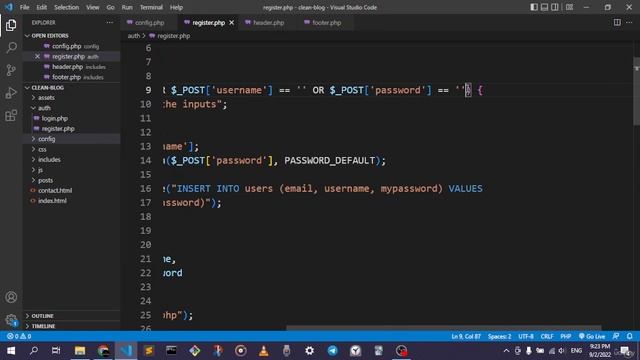The image size is (640, 360).
Task: Open the Explorer view in activity bar
Action: pos(11,25)
